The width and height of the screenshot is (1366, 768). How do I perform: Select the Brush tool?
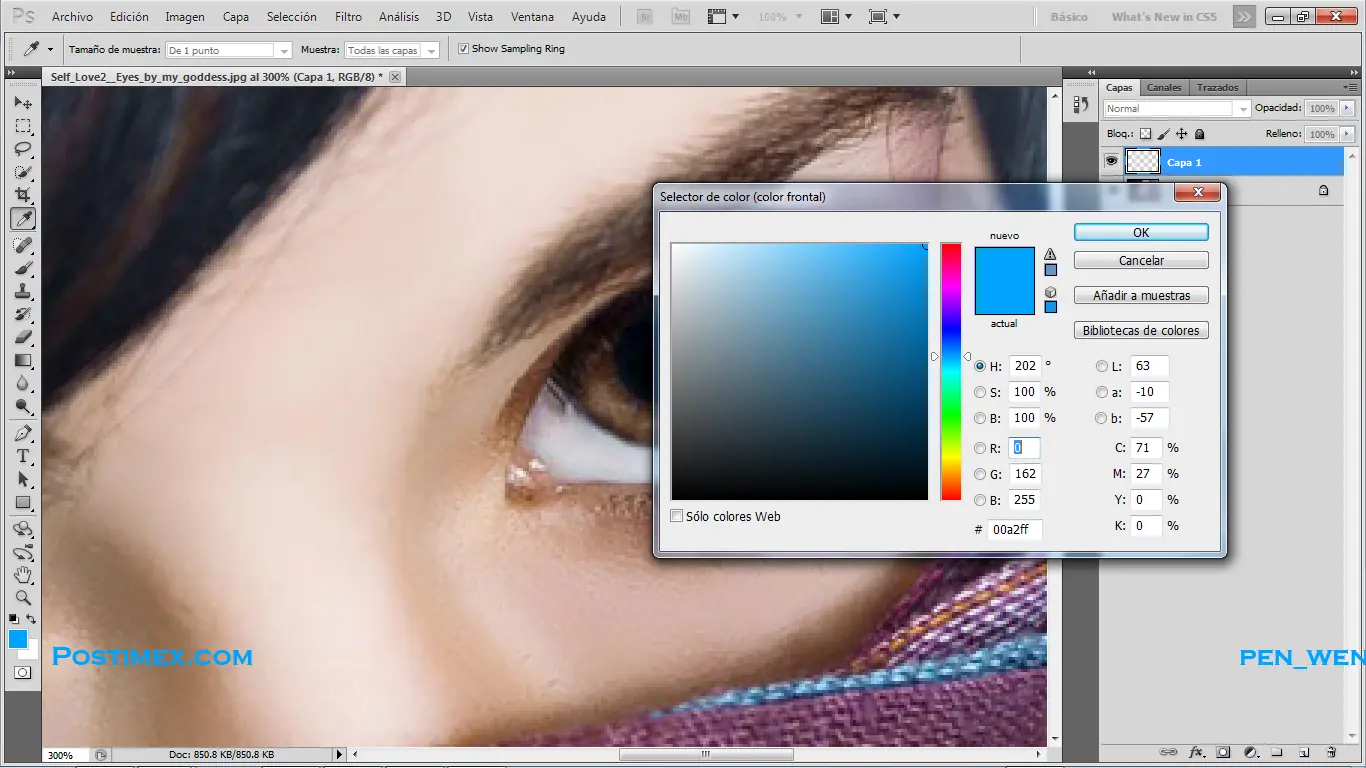pos(23,268)
